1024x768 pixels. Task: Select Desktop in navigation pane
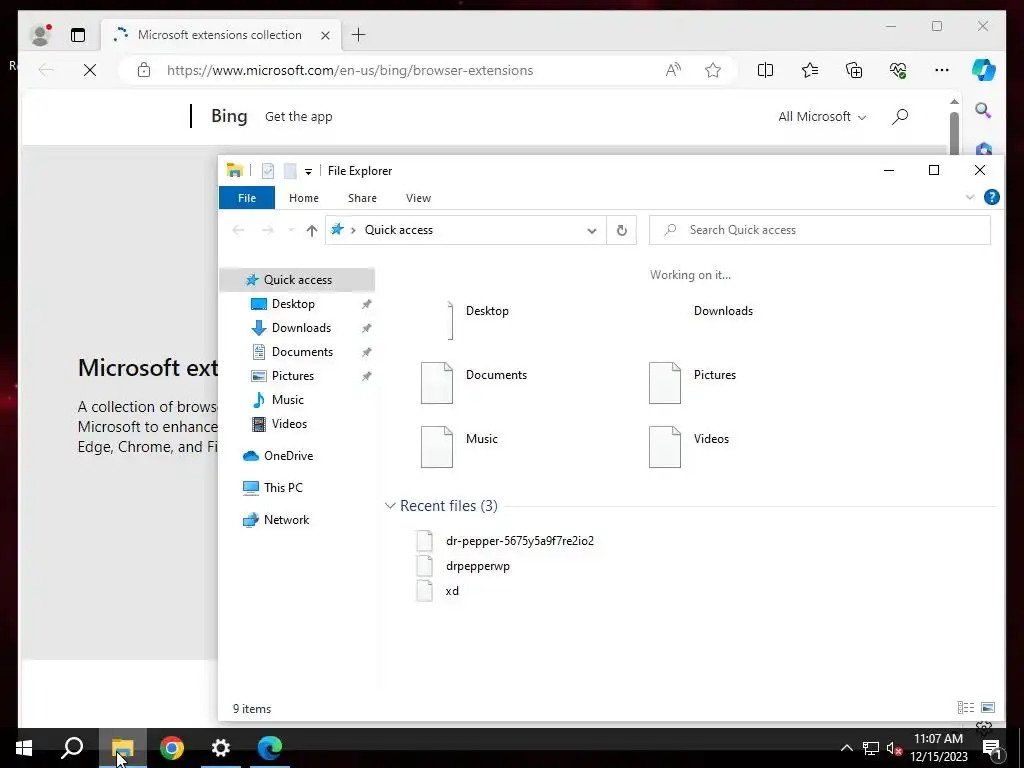pyautogui.click(x=293, y=304)
